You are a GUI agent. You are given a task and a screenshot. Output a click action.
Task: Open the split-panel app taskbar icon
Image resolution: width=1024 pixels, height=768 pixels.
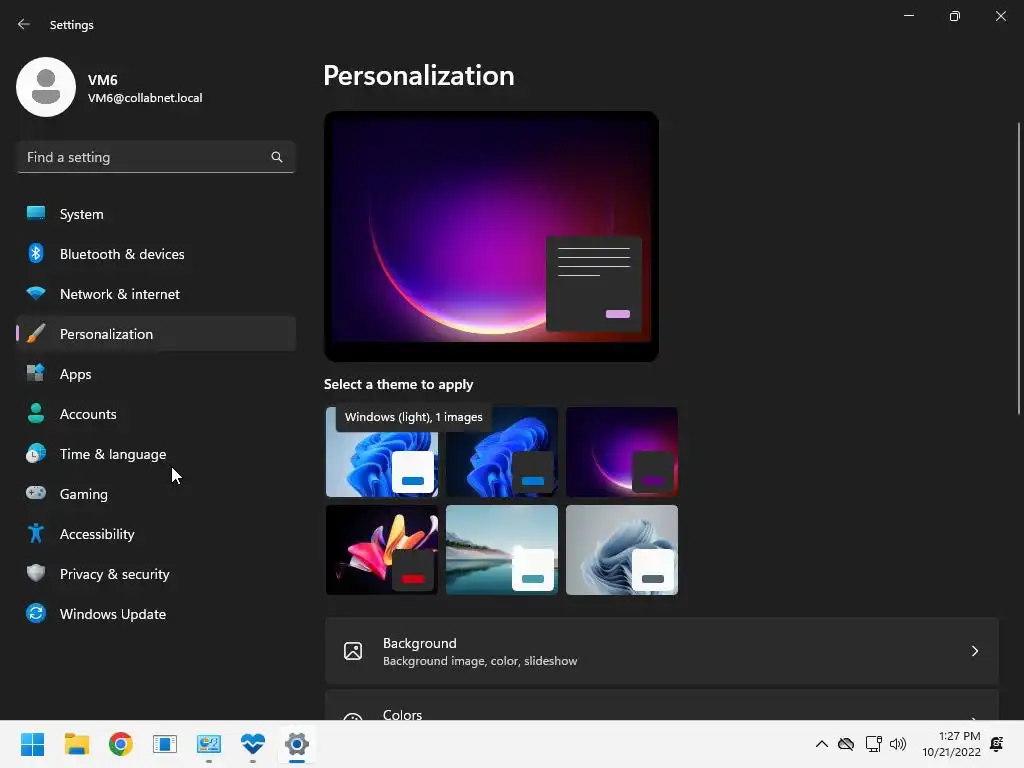pos(165,744)
